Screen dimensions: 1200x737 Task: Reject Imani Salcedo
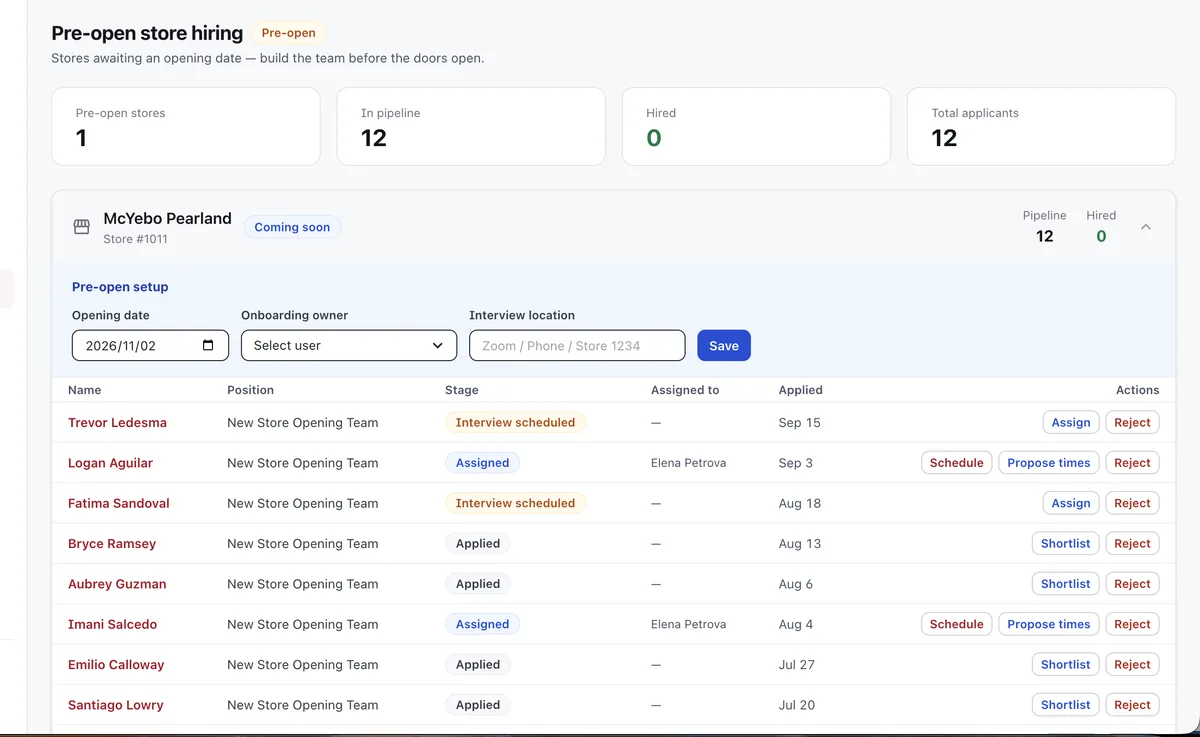[x=1132, y=624]
